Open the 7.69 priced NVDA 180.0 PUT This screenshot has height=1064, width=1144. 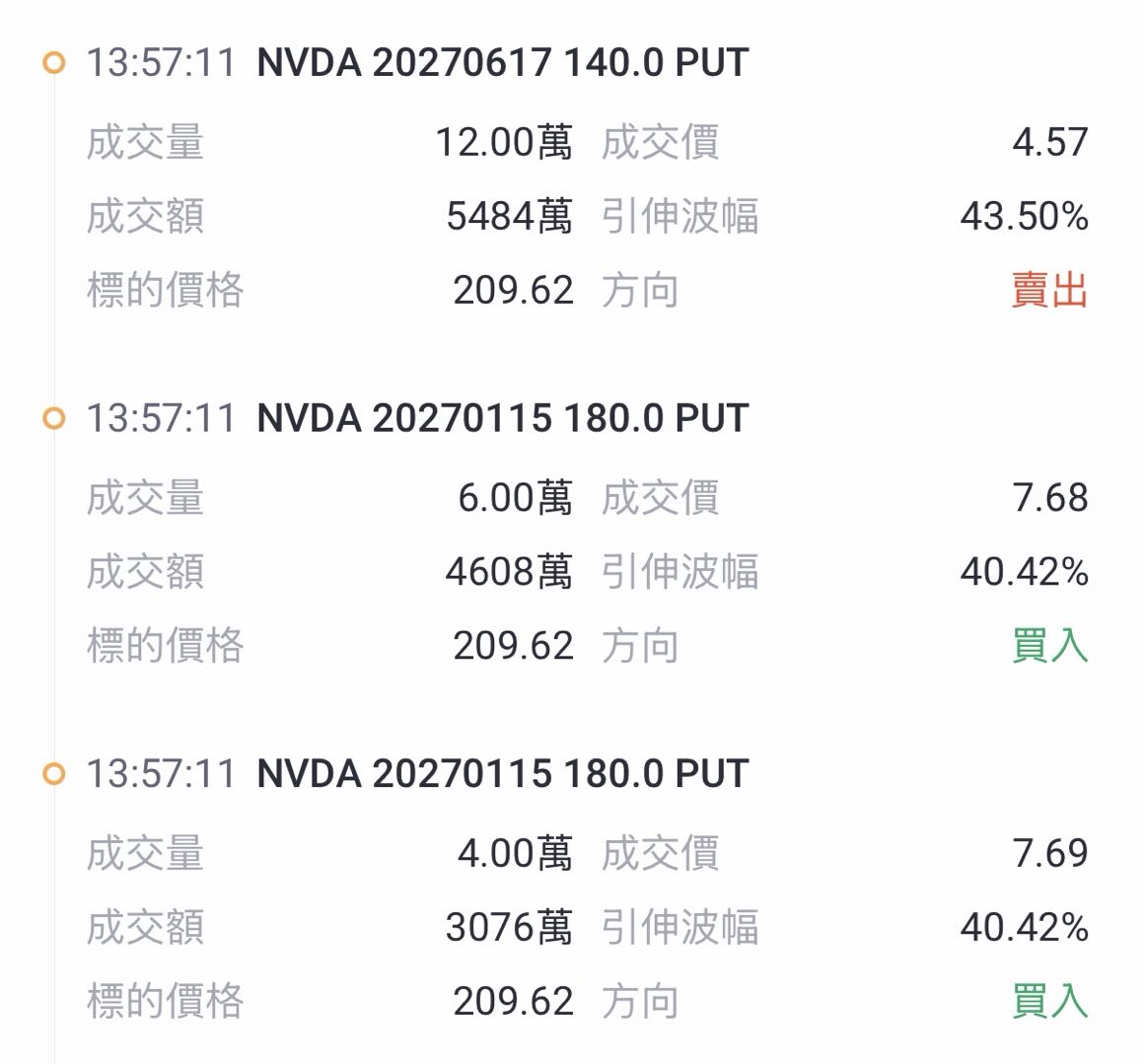point(503,773)
